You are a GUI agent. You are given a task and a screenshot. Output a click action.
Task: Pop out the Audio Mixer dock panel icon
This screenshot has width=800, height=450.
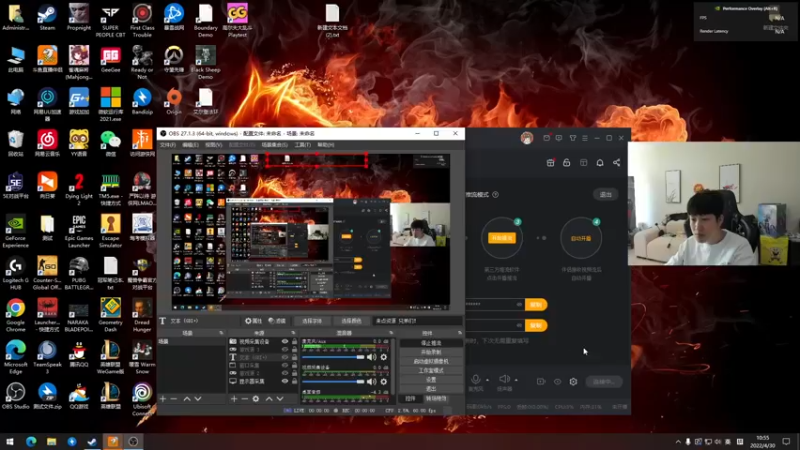tap(391, 333)
